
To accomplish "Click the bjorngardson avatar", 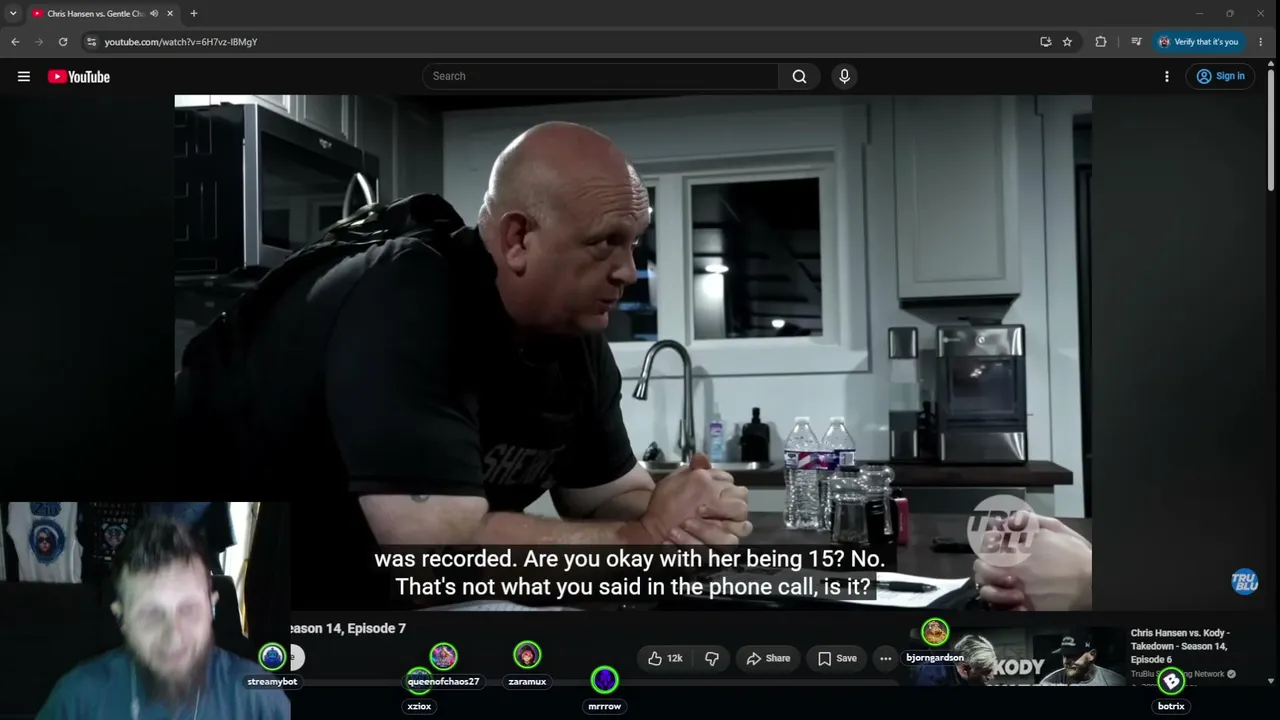I will [x=935, y=632].
